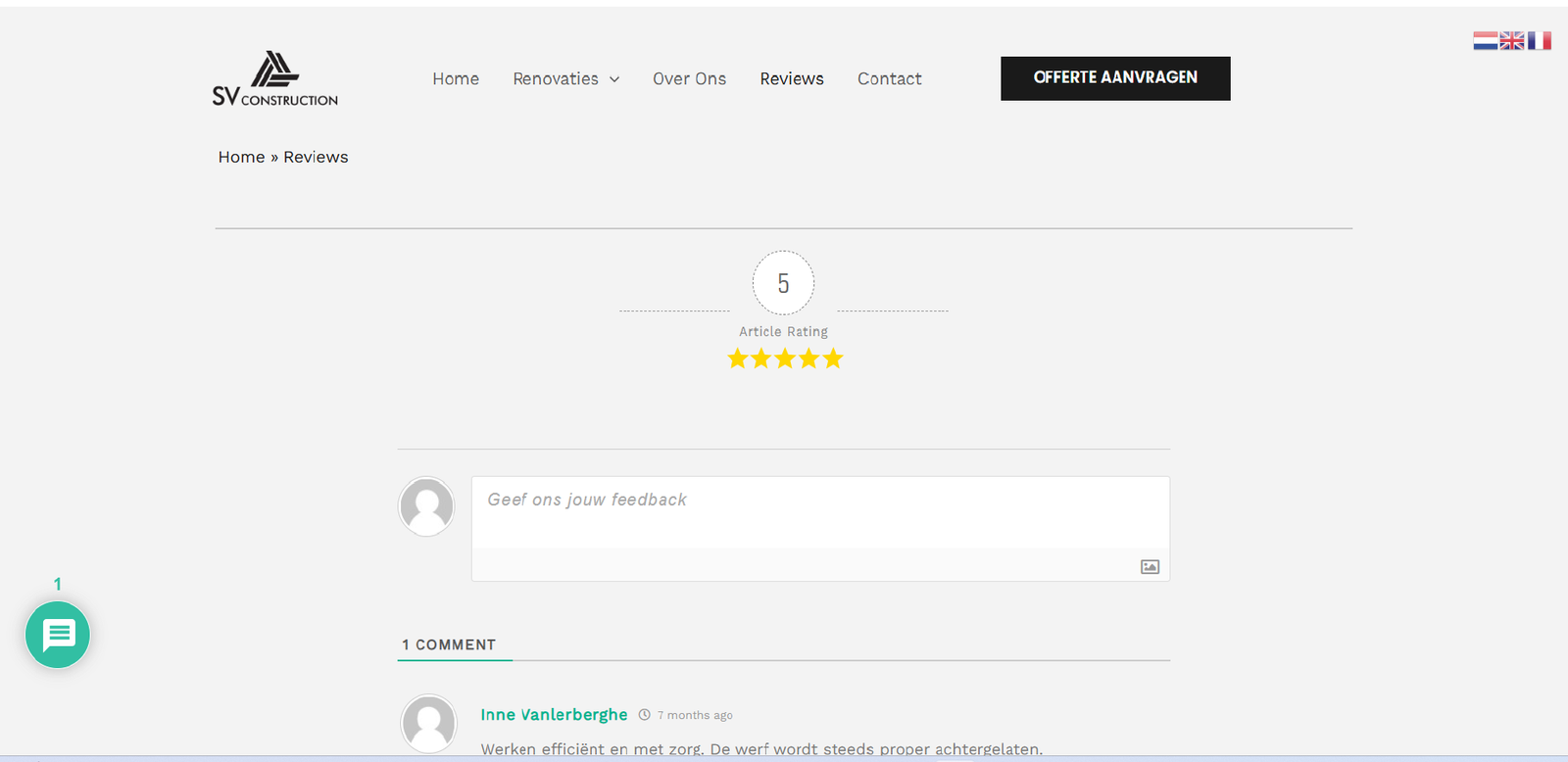This screenshot has width=1568, height=762.
Task: Switch language using the French flag
Action: 1540,40
